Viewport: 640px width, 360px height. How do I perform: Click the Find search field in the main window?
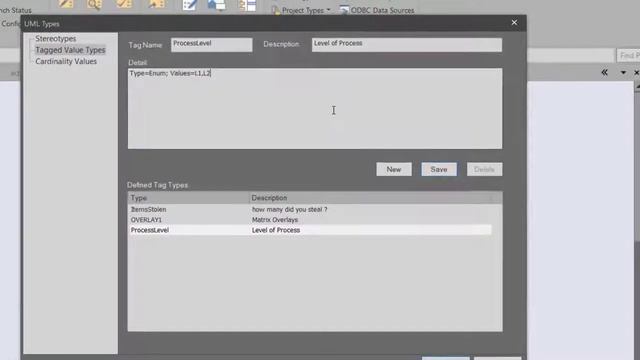628,55
